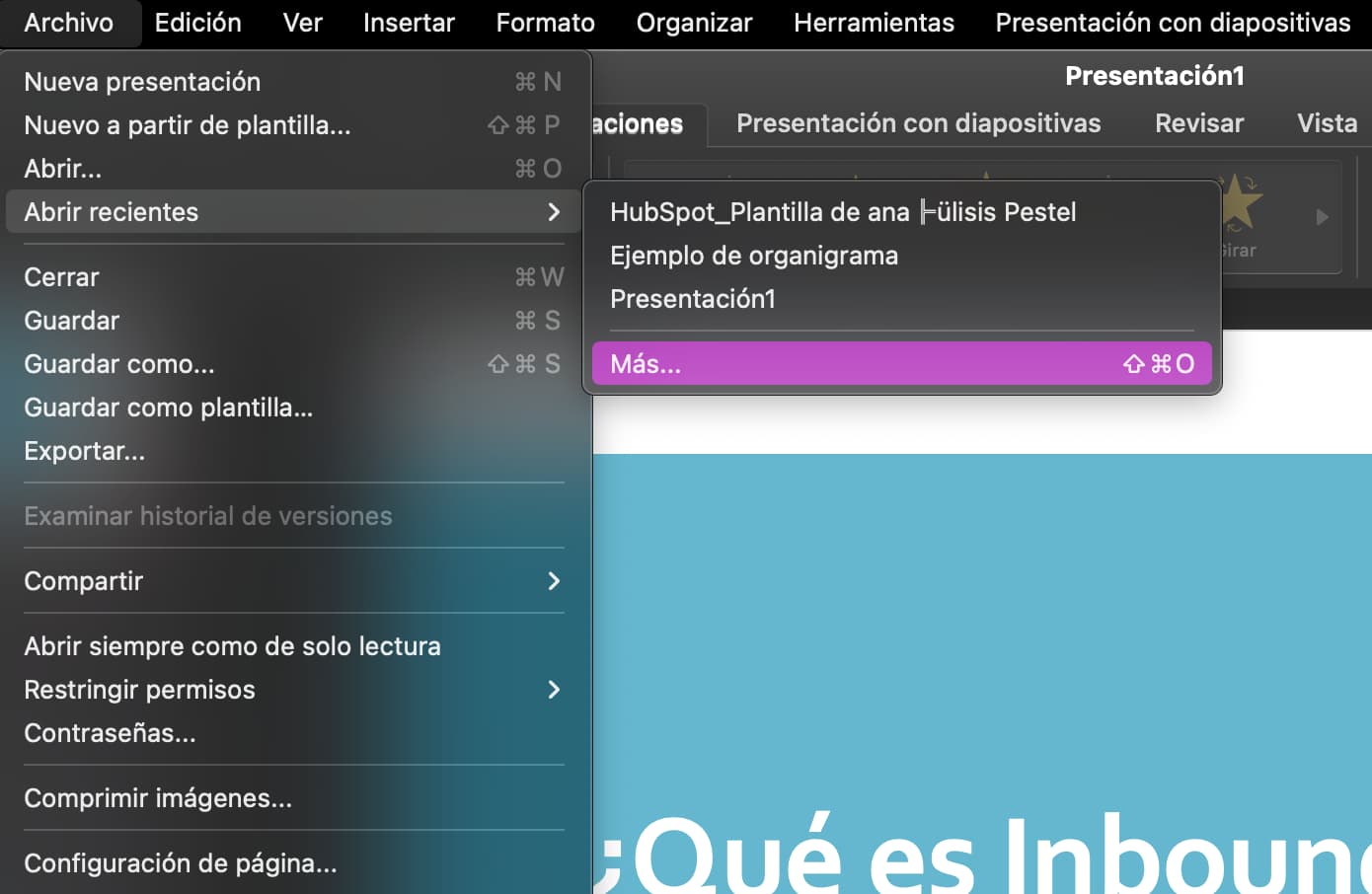Choose Exportar... from the Archivo menu
The image size is (1372, 894).
84,450
